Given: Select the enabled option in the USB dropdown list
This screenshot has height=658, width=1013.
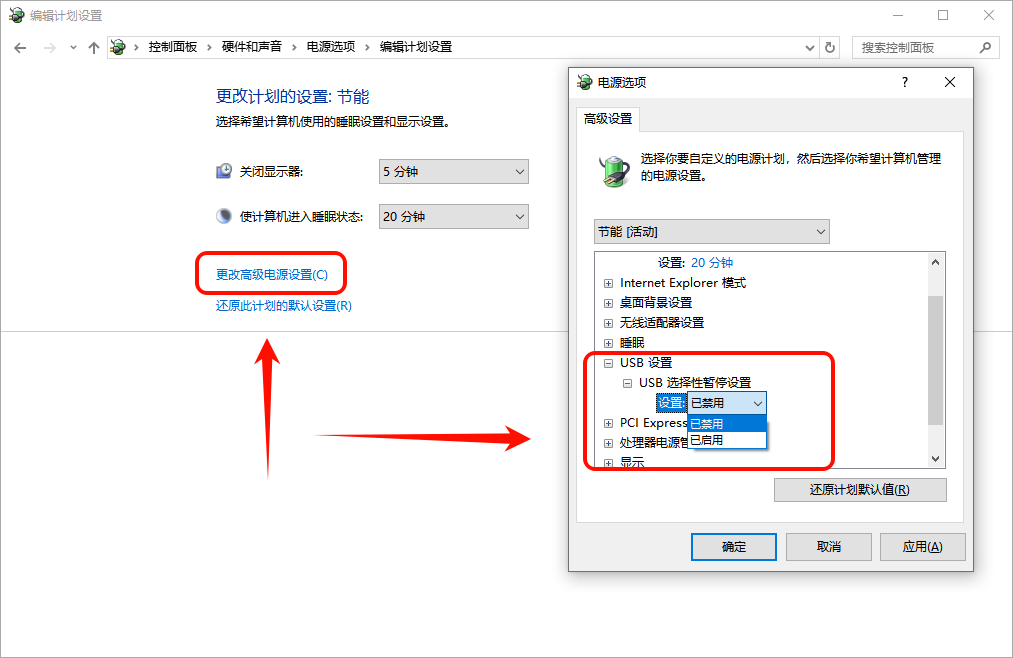Looking at the screenshot, I should tap(727, 440).
